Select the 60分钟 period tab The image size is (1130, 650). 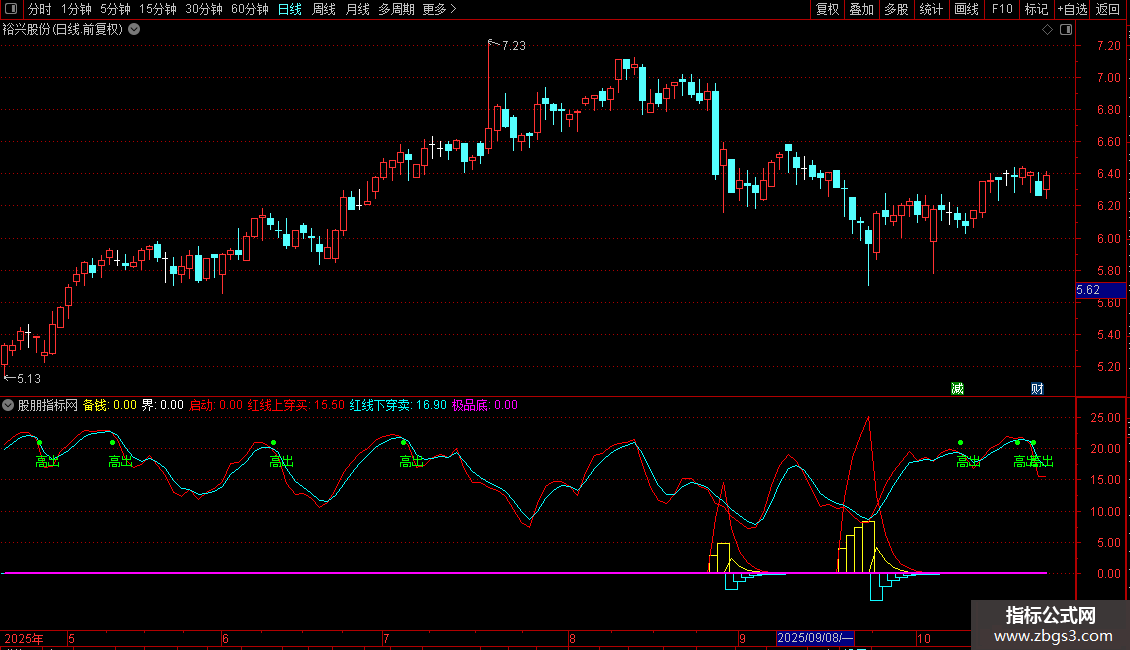(x=249, y=9)
